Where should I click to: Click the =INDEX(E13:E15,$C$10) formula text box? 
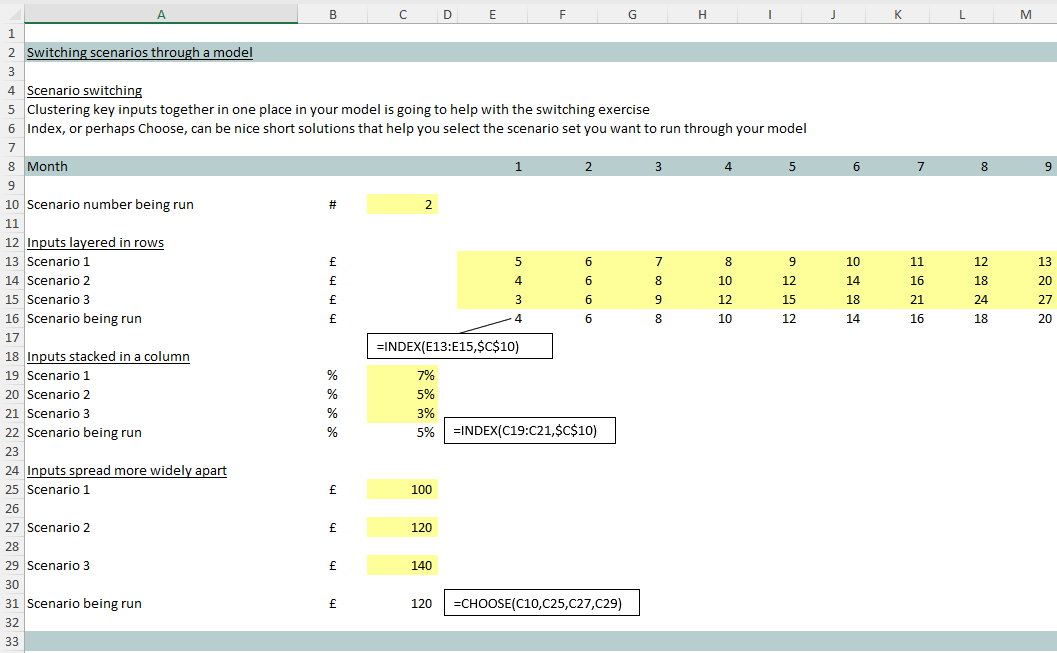coord(459,347)
